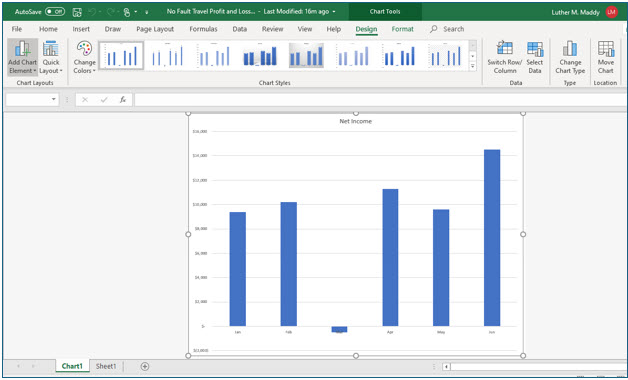Expand the Chart Styles gallery More arrow

coord(473,66)
